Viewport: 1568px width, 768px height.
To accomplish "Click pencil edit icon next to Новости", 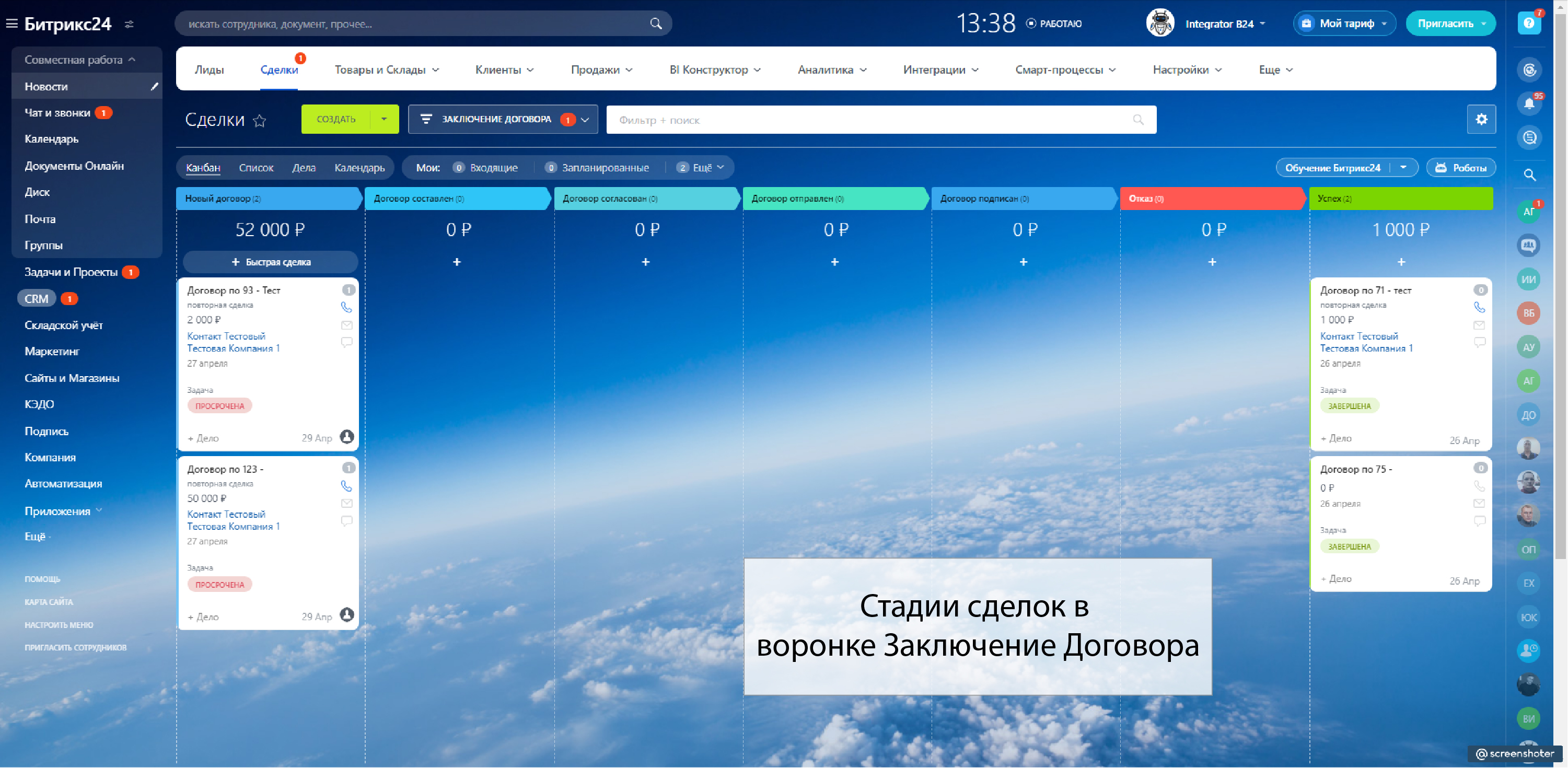I will (x=155, y=86).
